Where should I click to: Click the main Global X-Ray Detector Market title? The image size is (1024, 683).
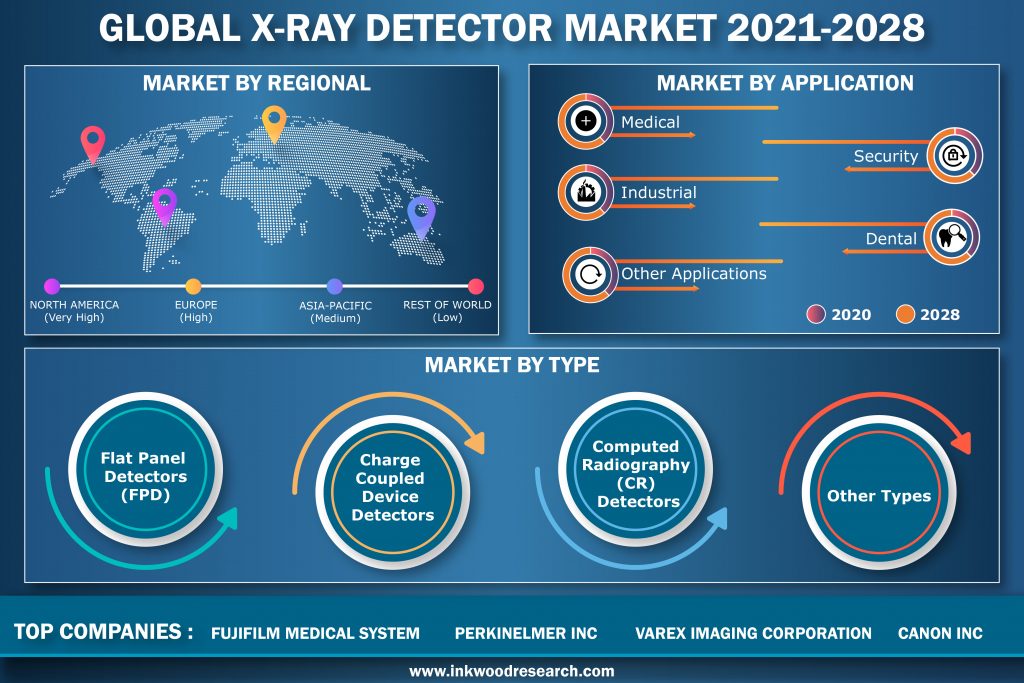point(511,28)
